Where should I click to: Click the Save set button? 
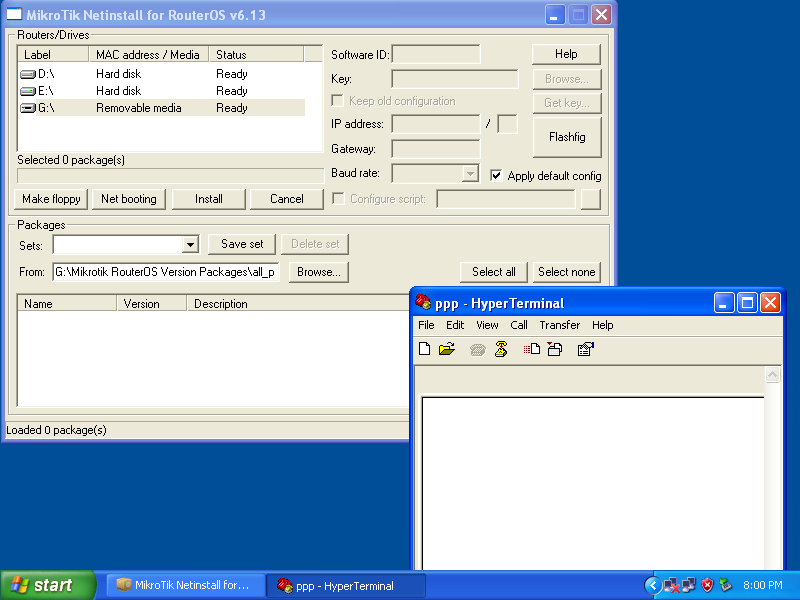(x=242, y=244)
